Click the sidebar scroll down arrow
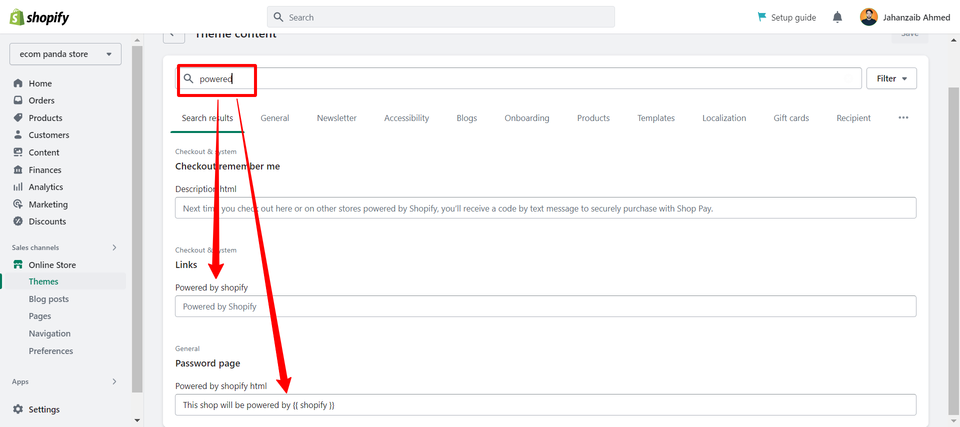 (137, 420)
